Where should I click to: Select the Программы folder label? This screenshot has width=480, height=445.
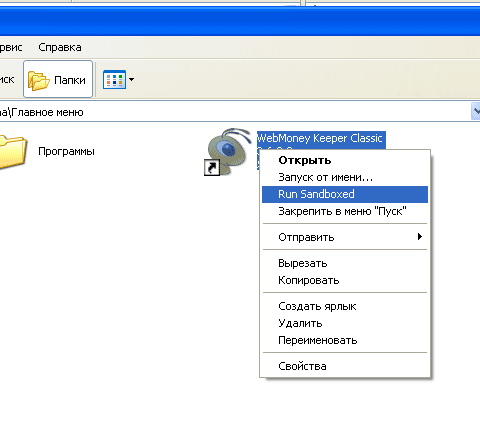pyautogui.click(x=66, y=151)
